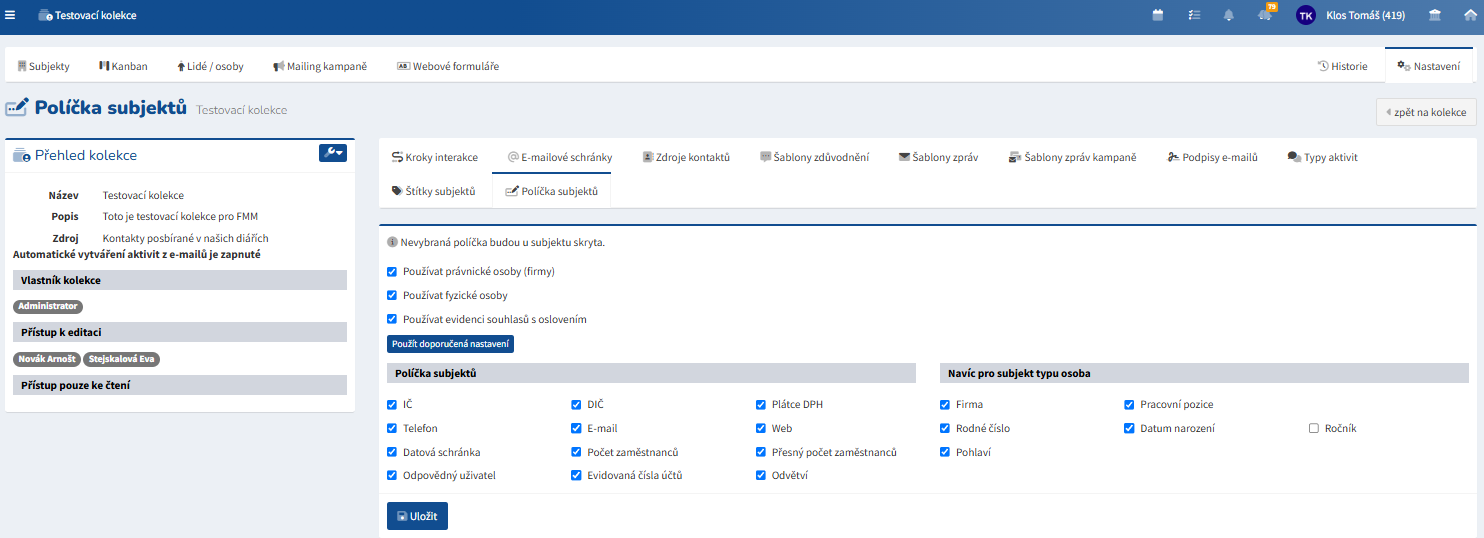Click the edit icon beside Políčka subjektů heading
This screenshot has width=1484, height=538.
pos(17,107)
